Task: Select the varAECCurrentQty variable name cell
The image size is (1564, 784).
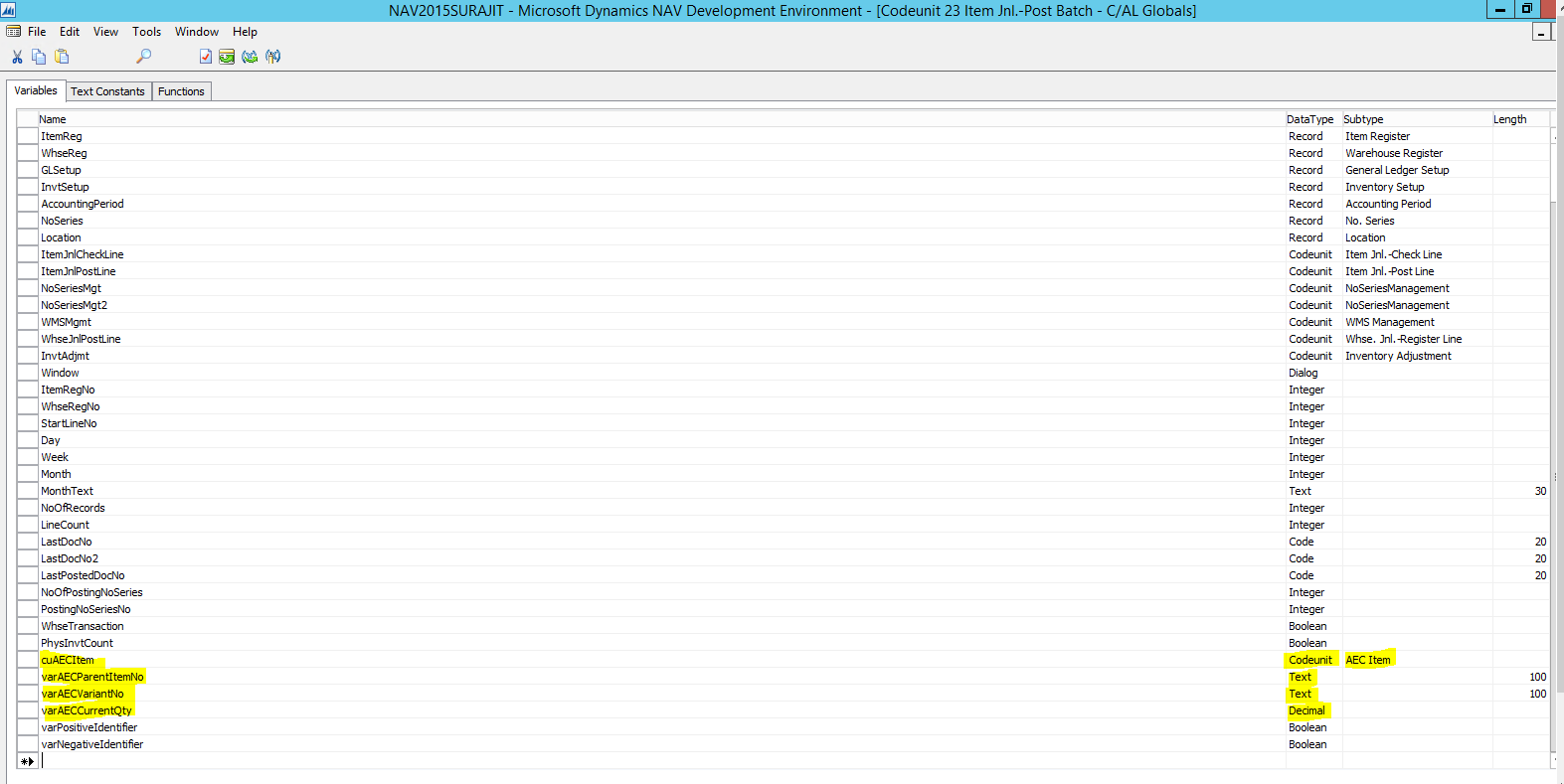Action: 87,710
